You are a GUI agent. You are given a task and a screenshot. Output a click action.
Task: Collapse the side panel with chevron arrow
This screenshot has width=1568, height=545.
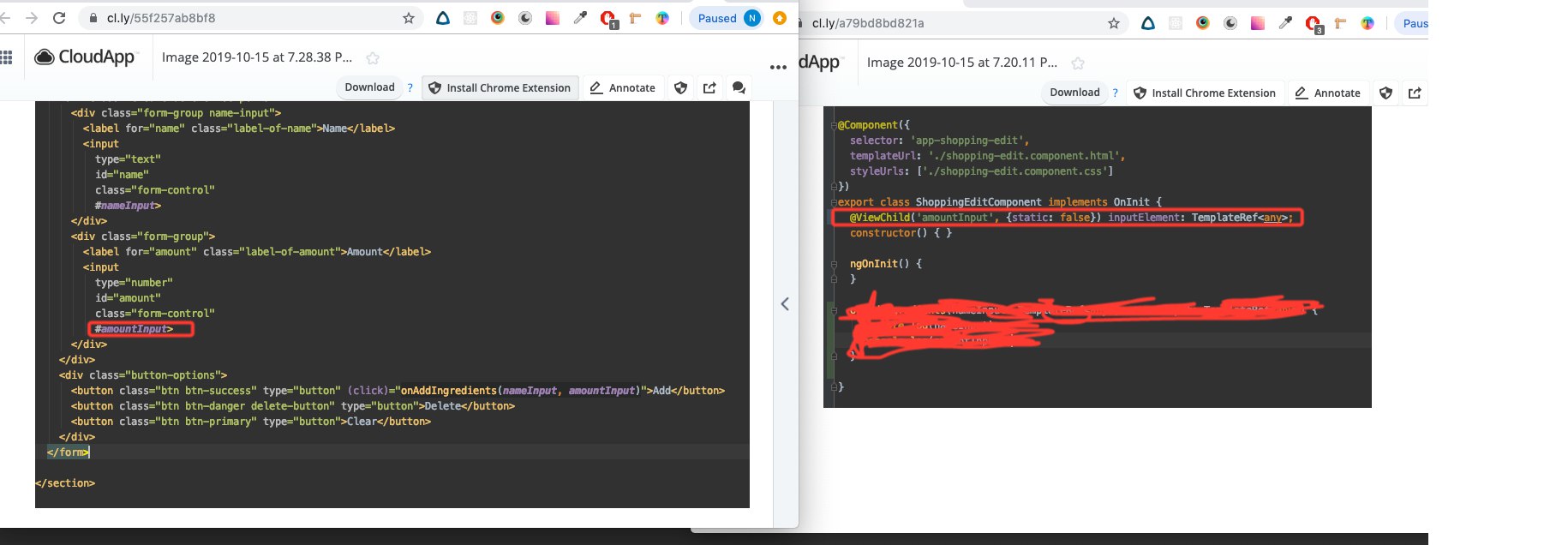click(785, 304)
